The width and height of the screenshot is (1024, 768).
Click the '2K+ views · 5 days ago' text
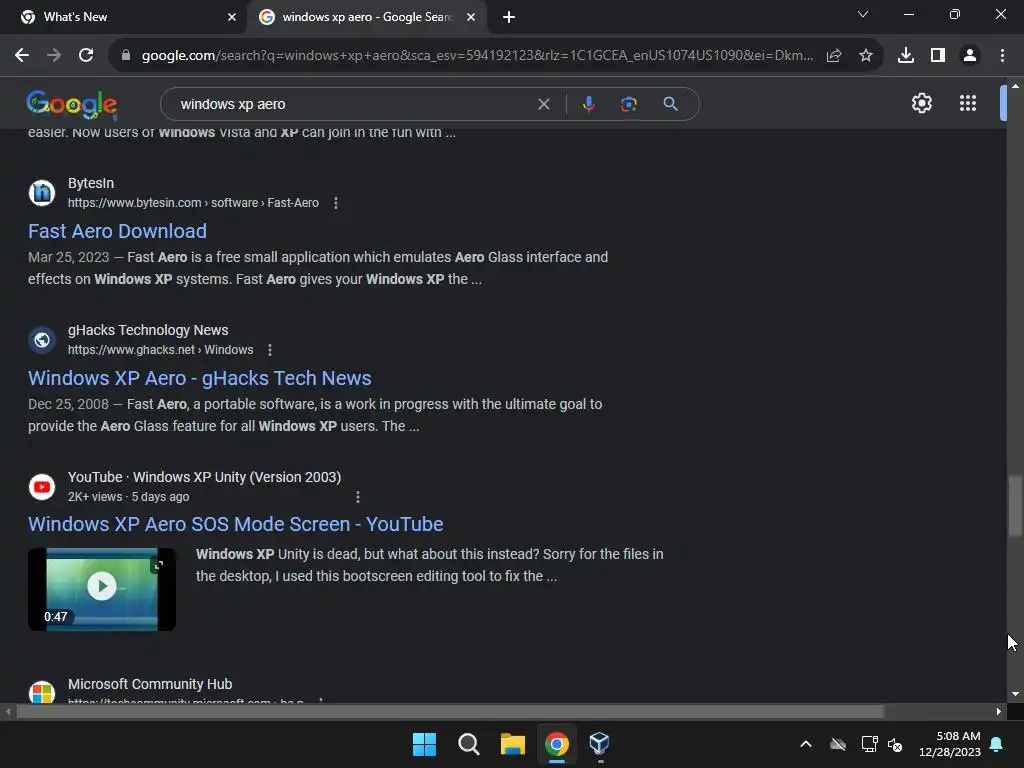point(129,497)
